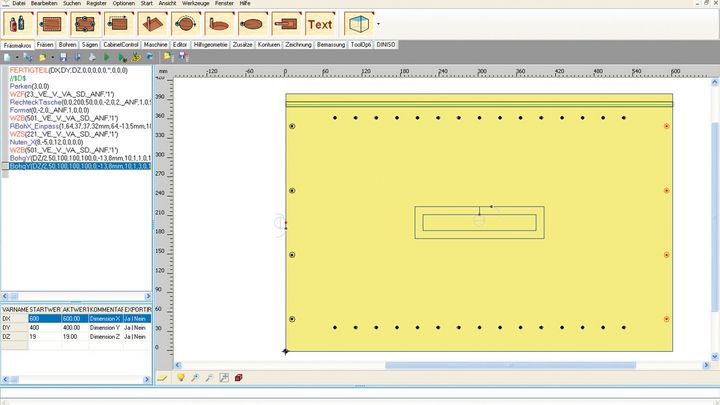Click the EXPORTIR cell for DZ

coord(136,336)
